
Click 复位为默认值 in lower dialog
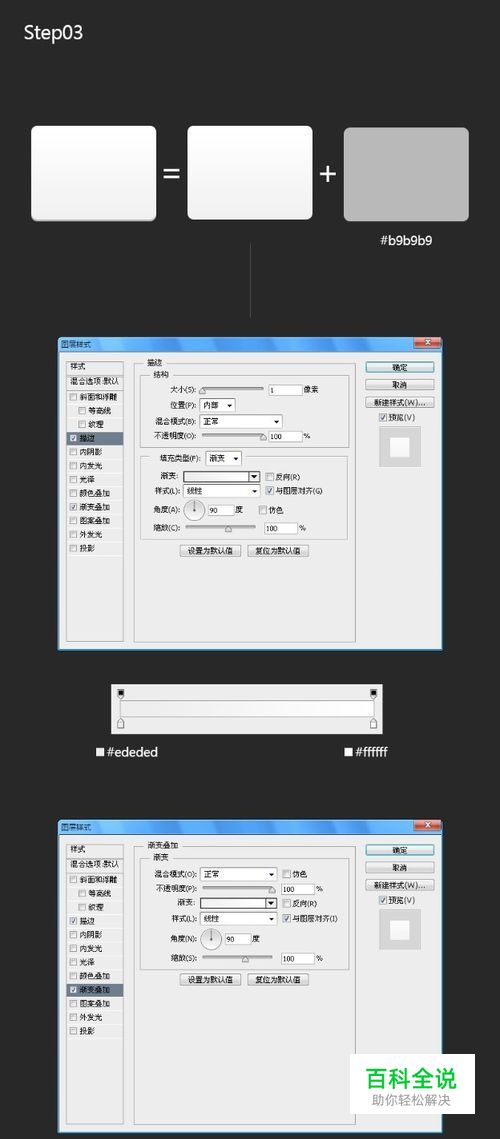click(x=278, y=979)
